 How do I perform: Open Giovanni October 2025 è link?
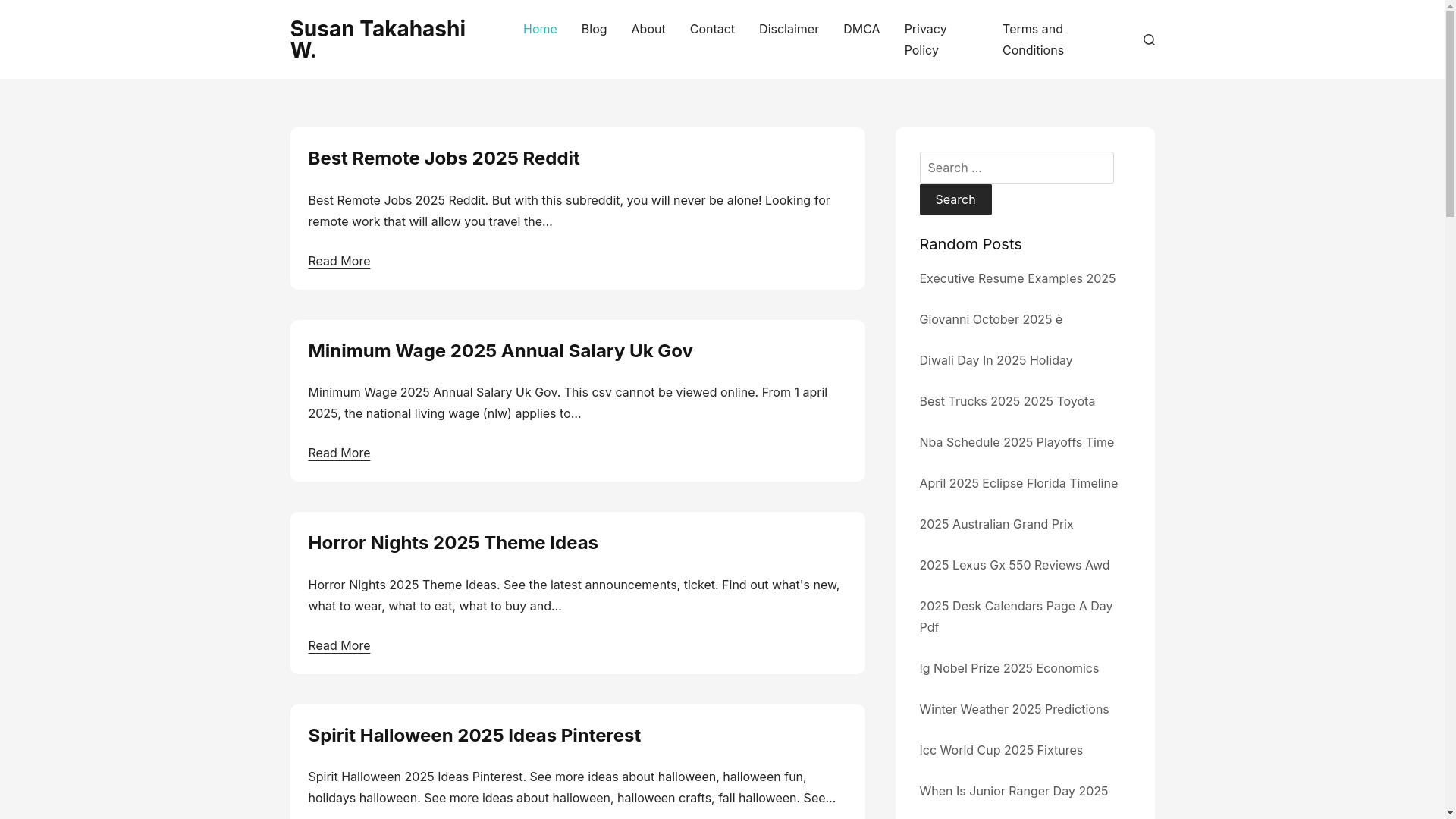[990, 319]
